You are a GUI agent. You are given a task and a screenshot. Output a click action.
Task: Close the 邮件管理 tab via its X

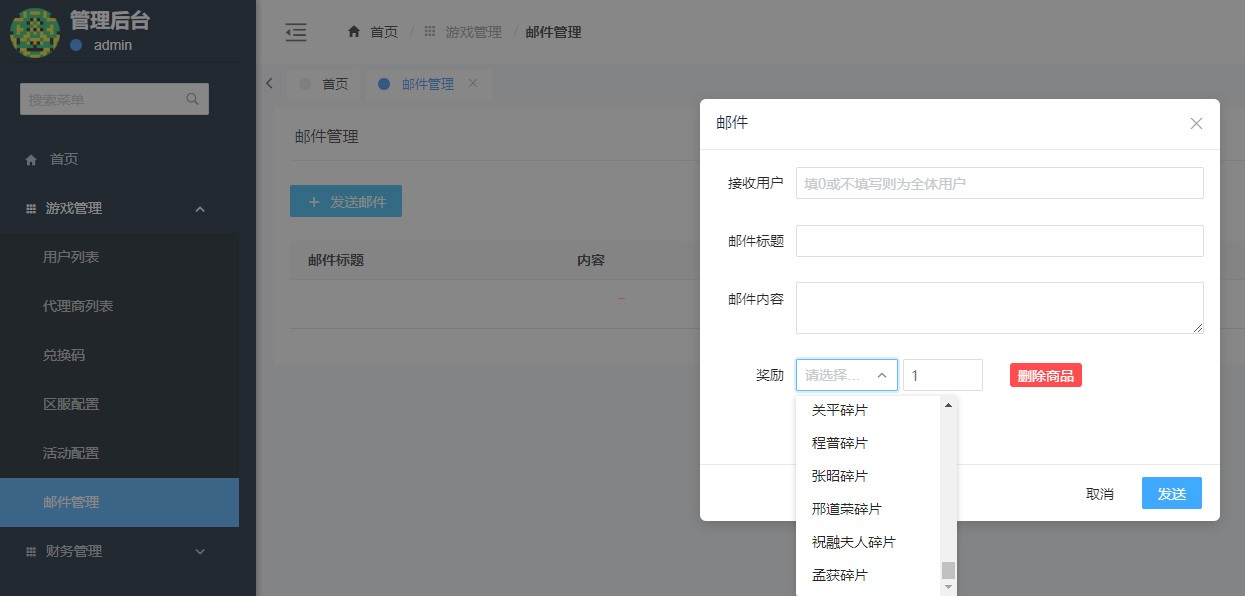pos(473,84)
